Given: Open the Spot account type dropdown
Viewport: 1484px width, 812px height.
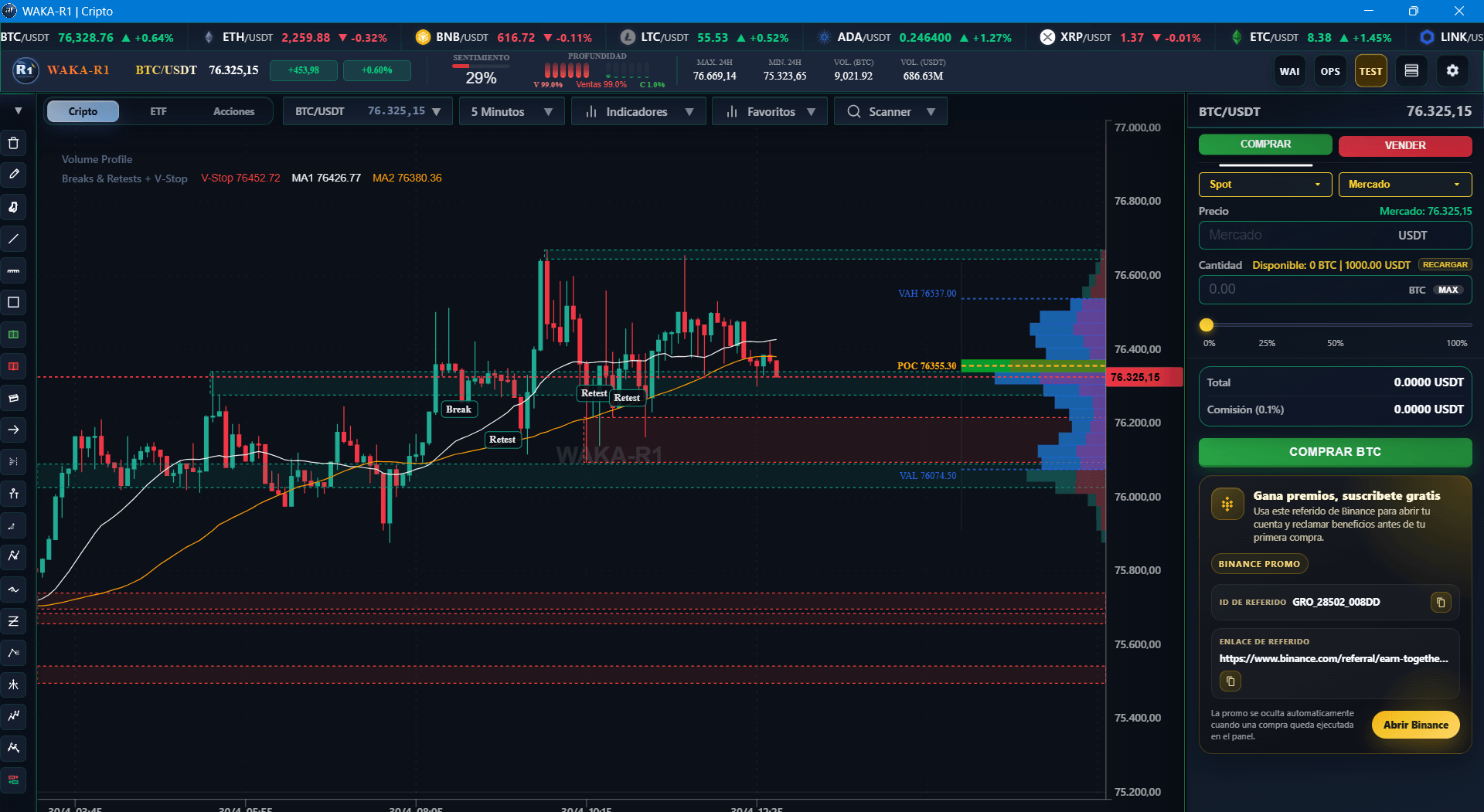Looking at the screenshot, I should click(1265, 184).
